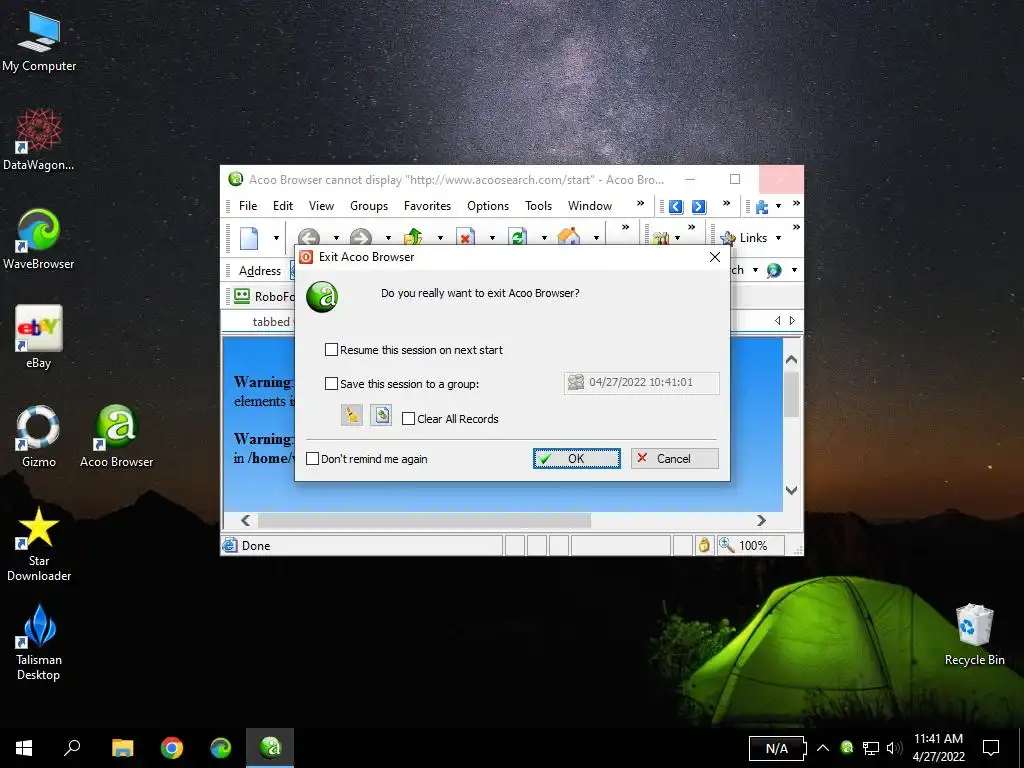1024x768 pixels.
Task: Click Cancel in exit dialog
Action: click(x=675, y=458)
